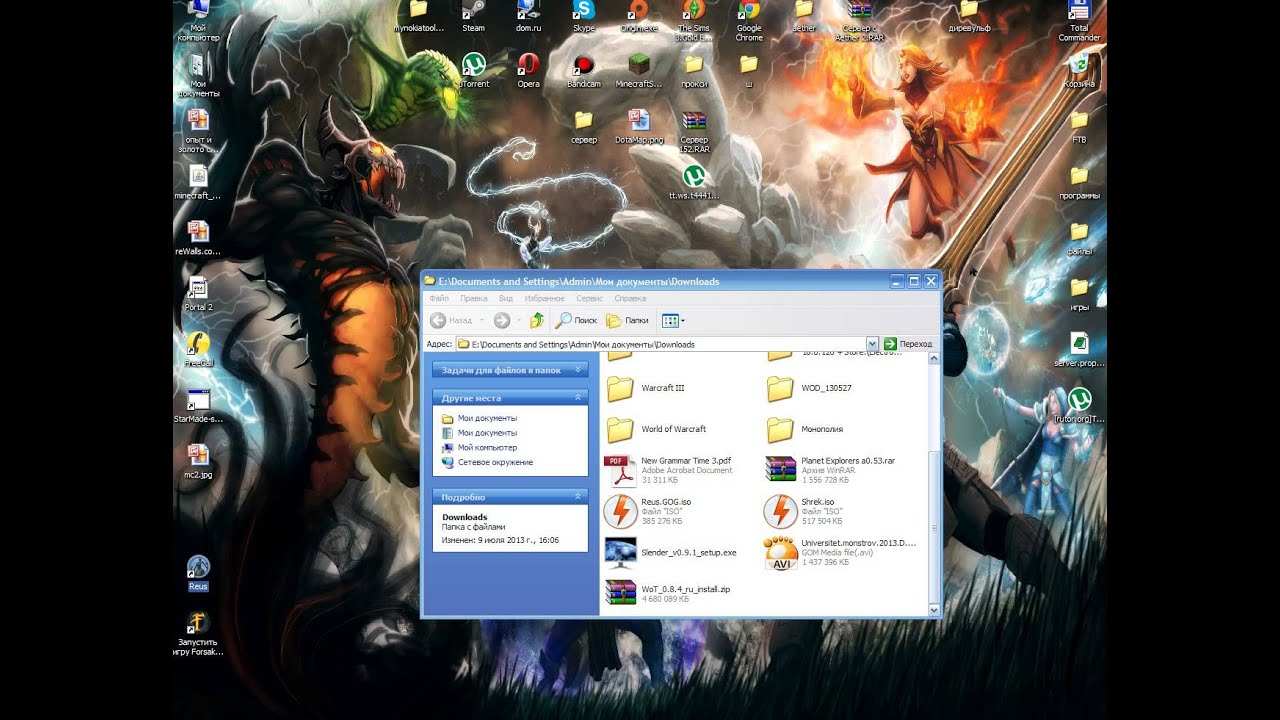
Task: Click the Forward arrow in Explorer toolbar
Action: (502, 320)
